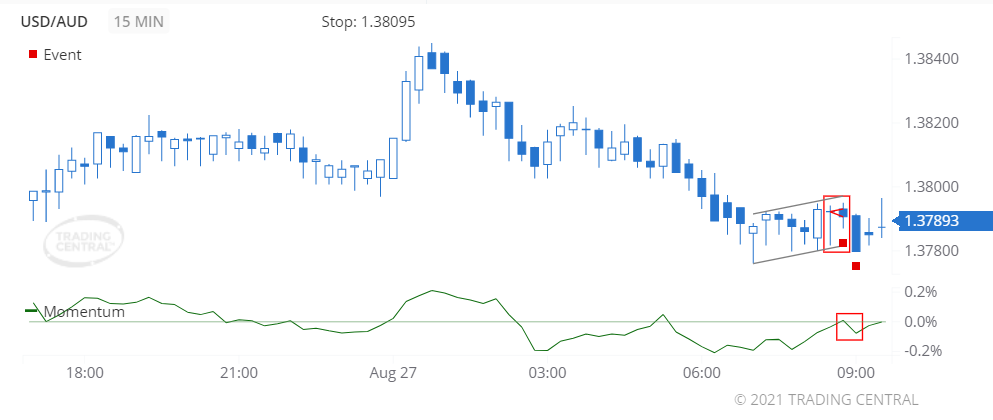
Task: Click the red arrow in the pattern box
Action: (x=835, y=212)
